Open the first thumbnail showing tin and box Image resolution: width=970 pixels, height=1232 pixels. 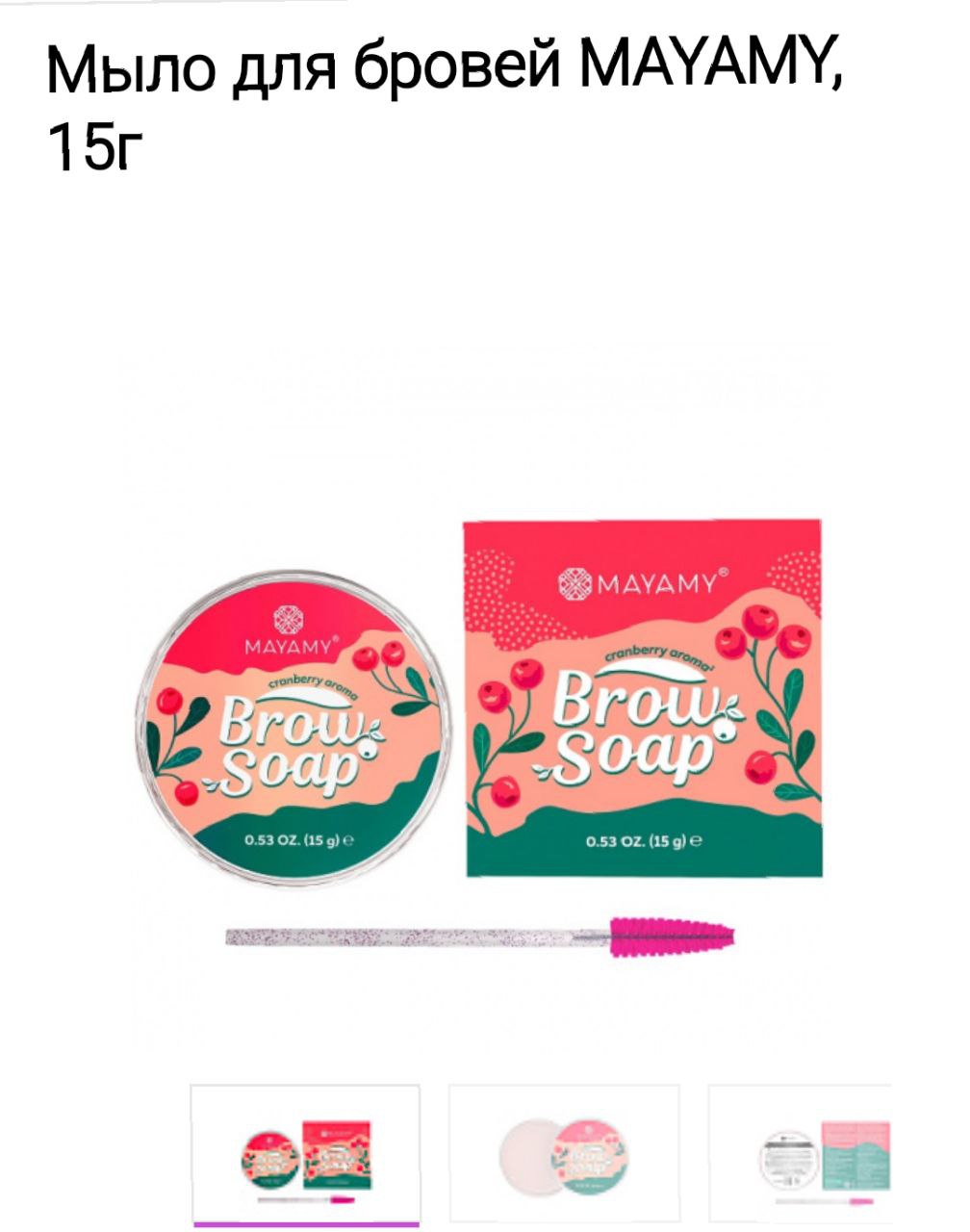pos(305,1155)
